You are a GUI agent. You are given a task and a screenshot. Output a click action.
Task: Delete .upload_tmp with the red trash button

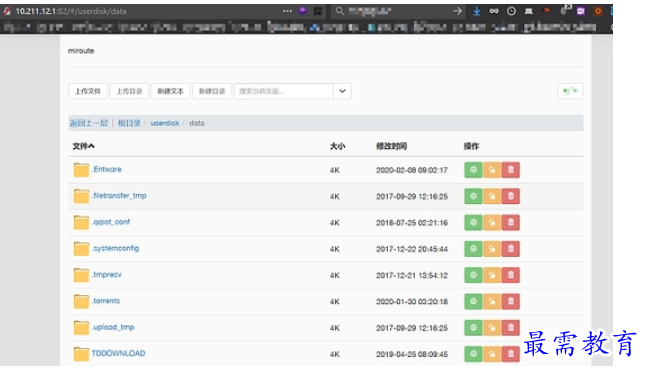pos(511,328)
